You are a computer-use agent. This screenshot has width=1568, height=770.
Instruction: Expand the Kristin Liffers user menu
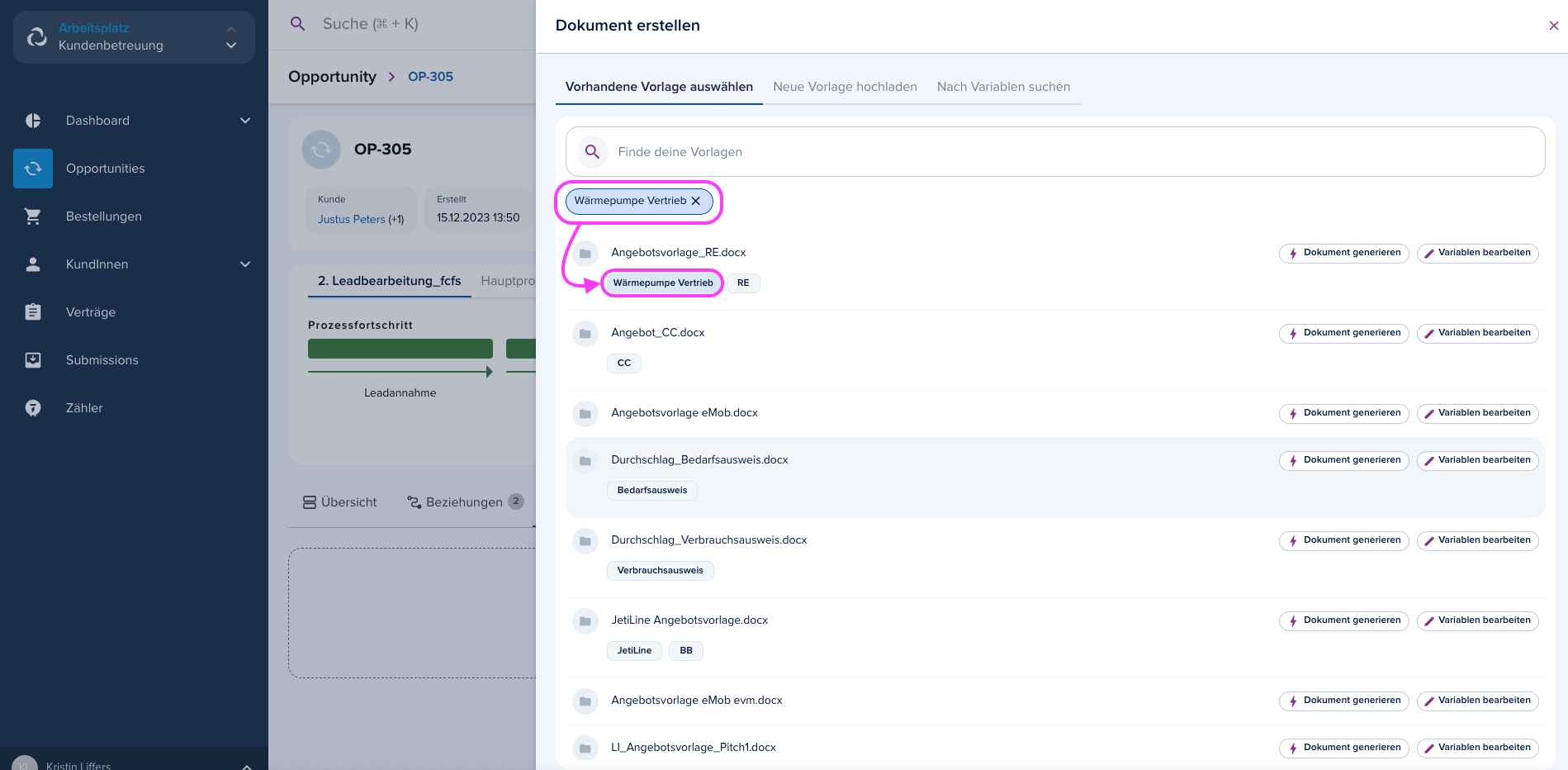(246, 767)
